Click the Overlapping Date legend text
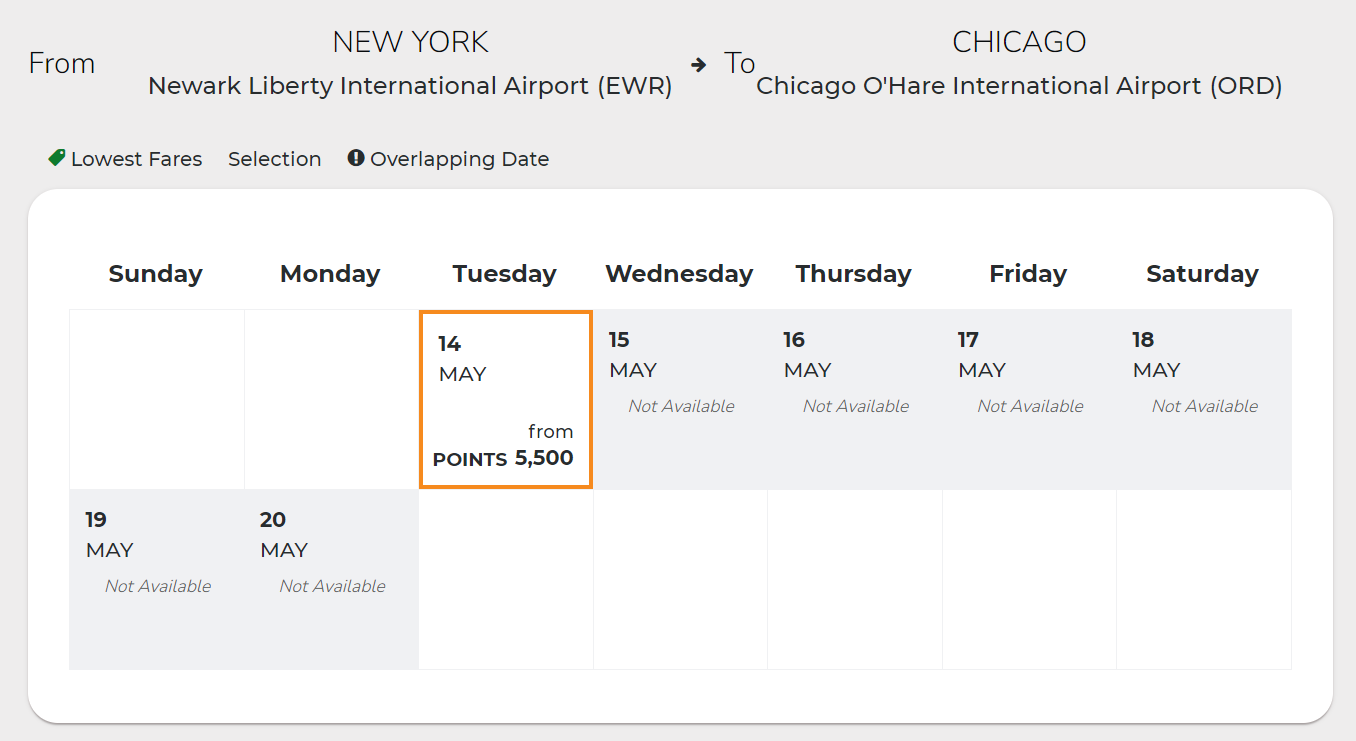 pos(459,159)
